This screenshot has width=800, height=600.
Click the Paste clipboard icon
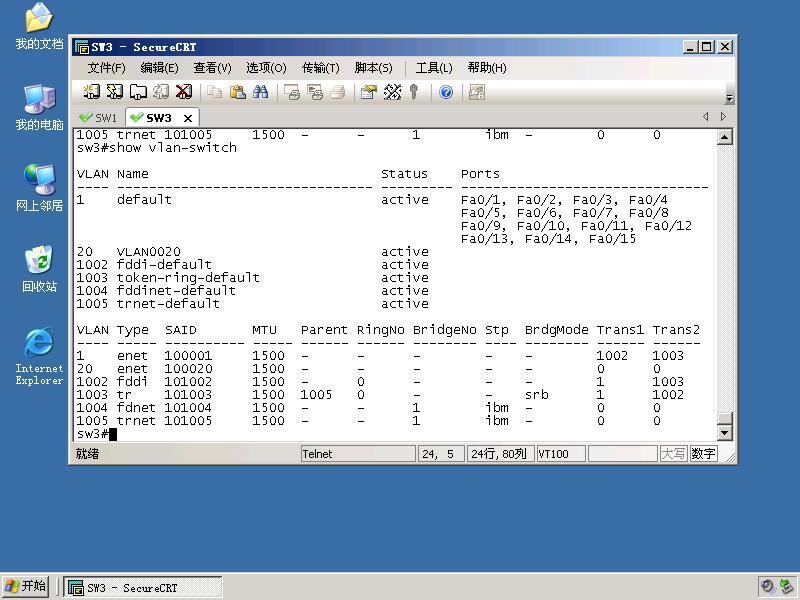237,92
